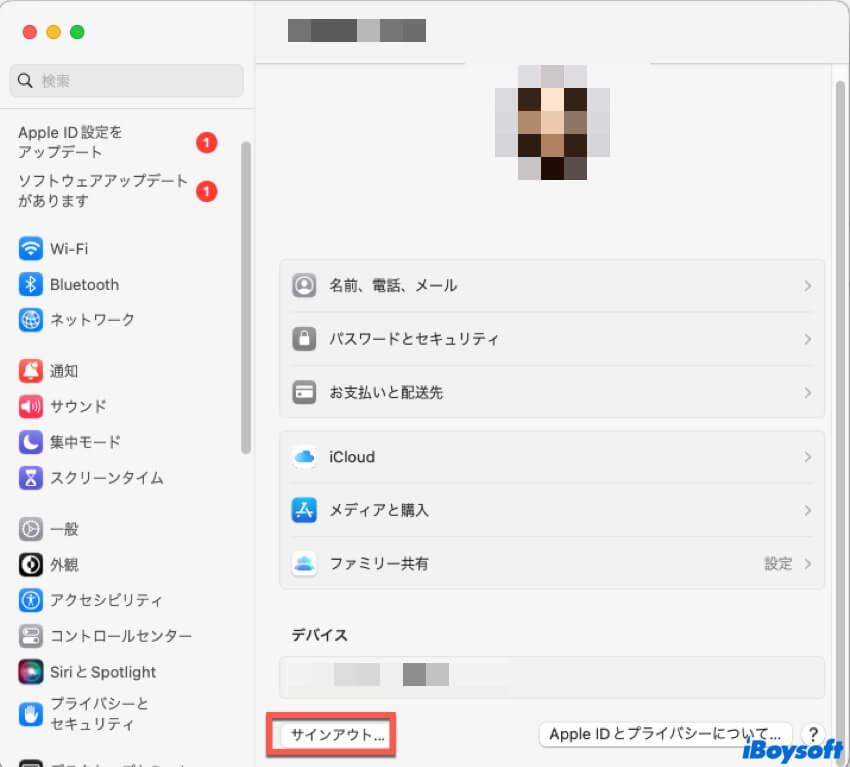Click the 外観 label in sidebar
The width and height of the screenshot is (850, 767).
click(64, 565)
